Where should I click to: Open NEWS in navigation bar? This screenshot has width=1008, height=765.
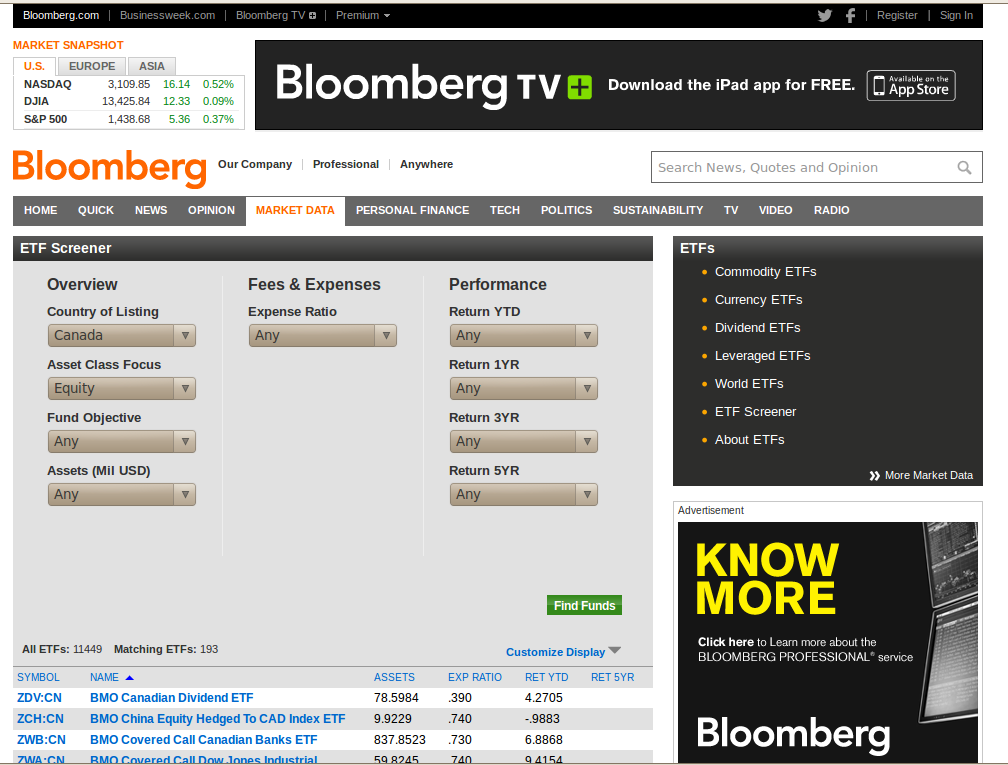[x=151, y=210]
